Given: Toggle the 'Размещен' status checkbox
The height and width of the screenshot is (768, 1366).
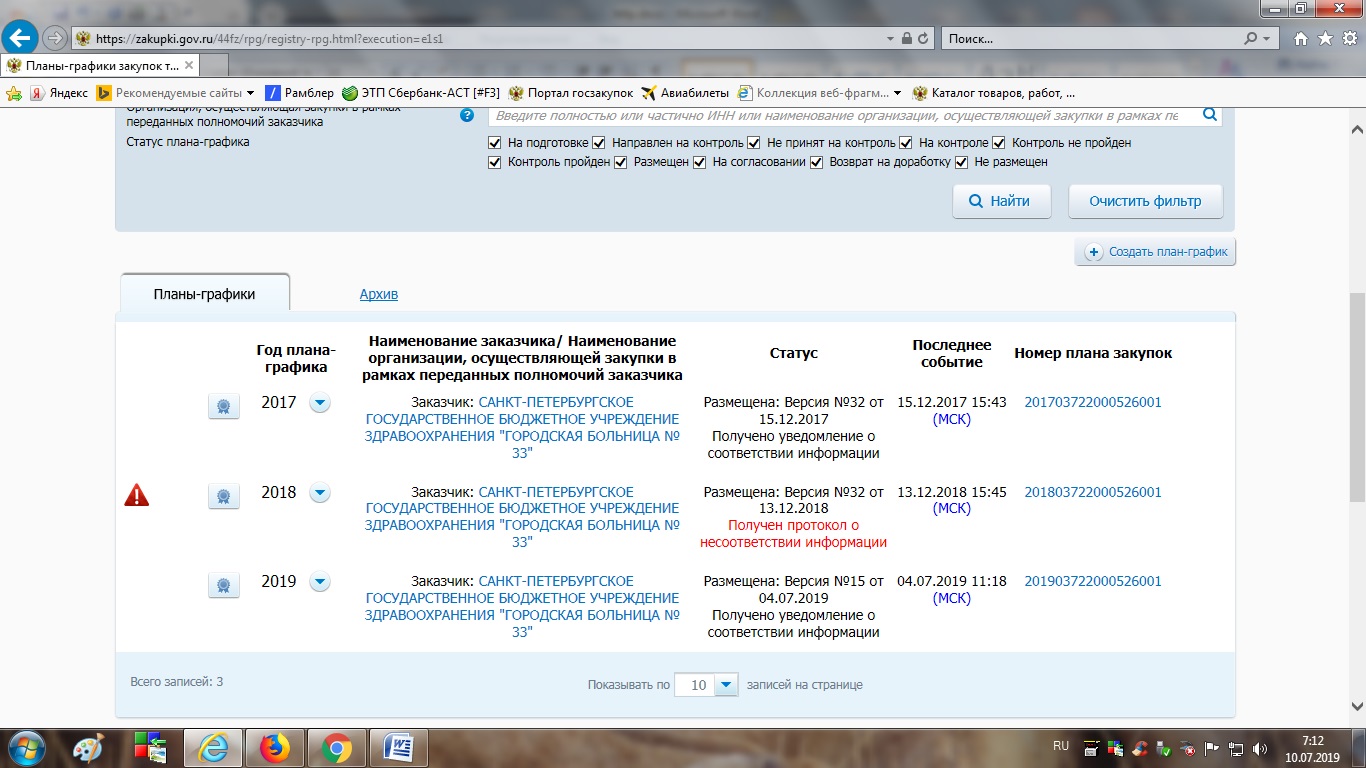Looking at the screenshot, I should point(621,162).
